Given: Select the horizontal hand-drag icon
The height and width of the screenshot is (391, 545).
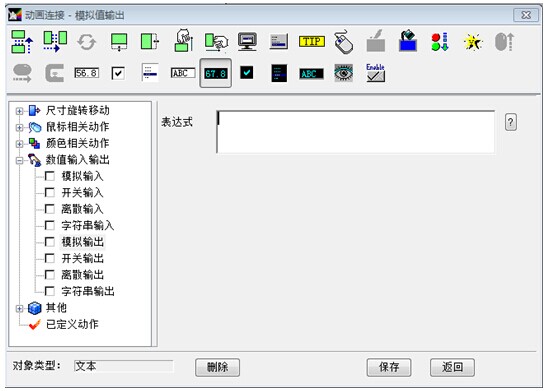Looking at the screenshot, I should pyautogui.click(x=216, y=42).
